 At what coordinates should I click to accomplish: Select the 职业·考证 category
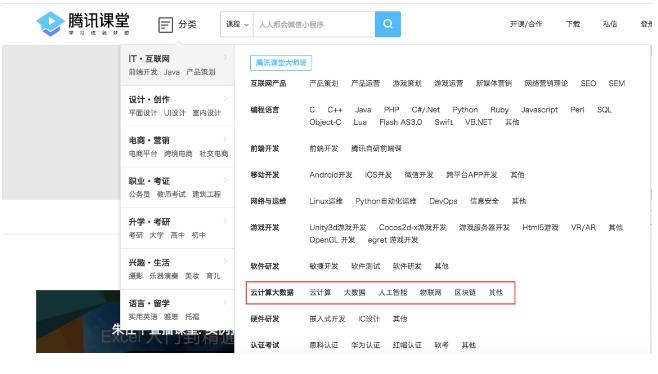tap(177, 188)
